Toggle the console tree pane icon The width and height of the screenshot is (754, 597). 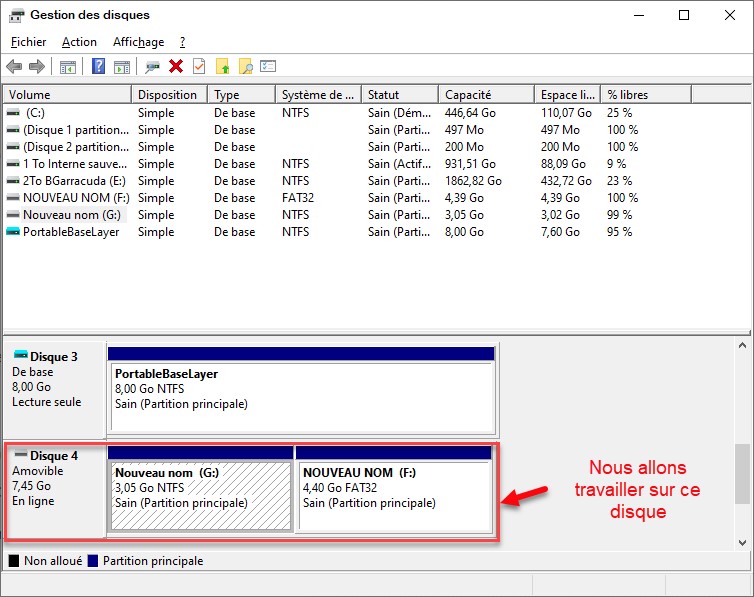pyautogui.click(x=68, y=66)
